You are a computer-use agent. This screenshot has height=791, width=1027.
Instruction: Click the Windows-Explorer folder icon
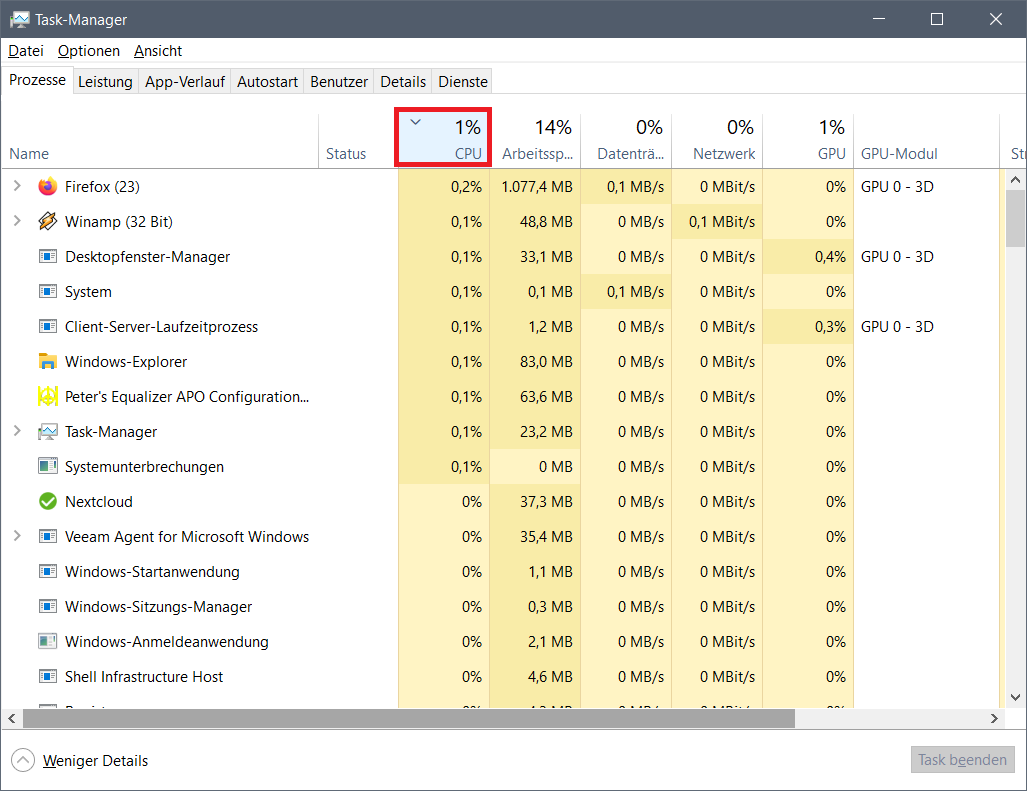(48, 361)
